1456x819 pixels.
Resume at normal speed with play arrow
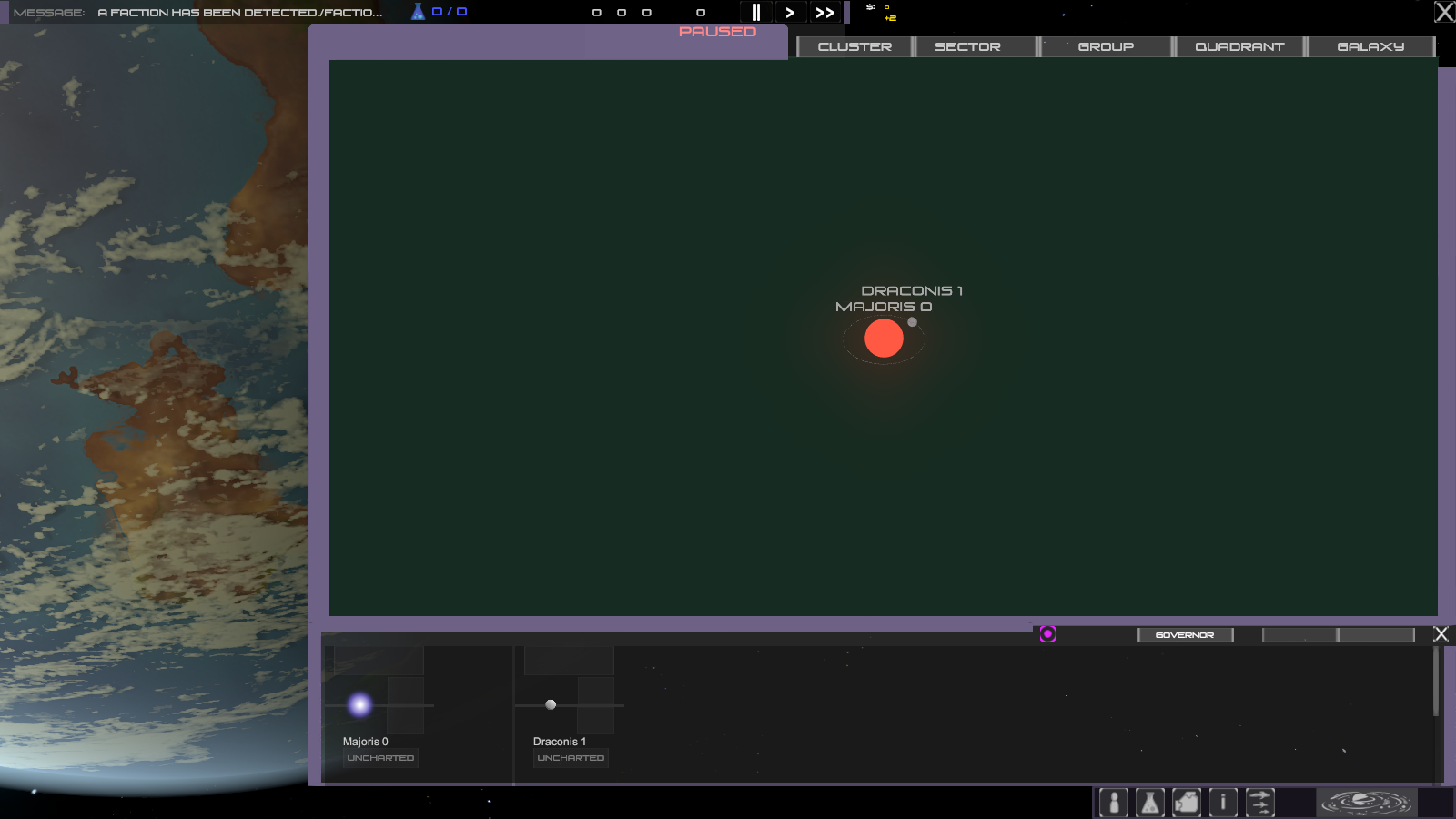pos(790,12)
